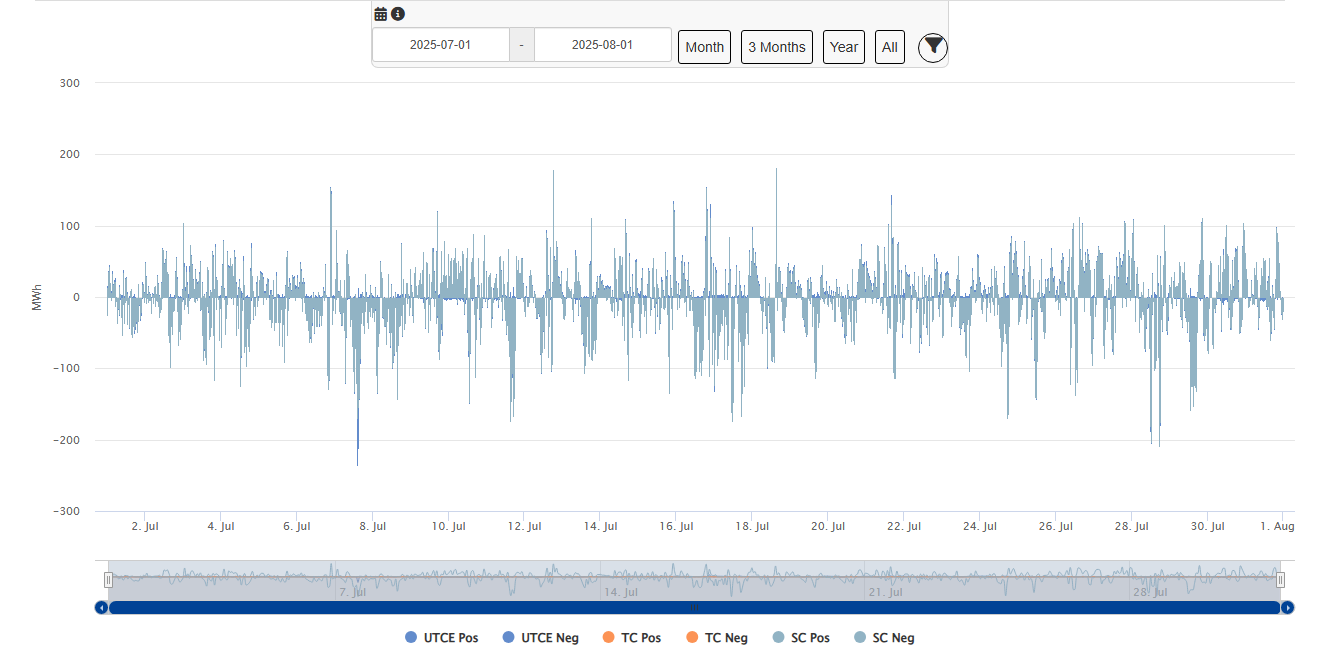1320x668 pixels.
Task: Click the calendar icon above date fields
Action: [x=380, y=14]
